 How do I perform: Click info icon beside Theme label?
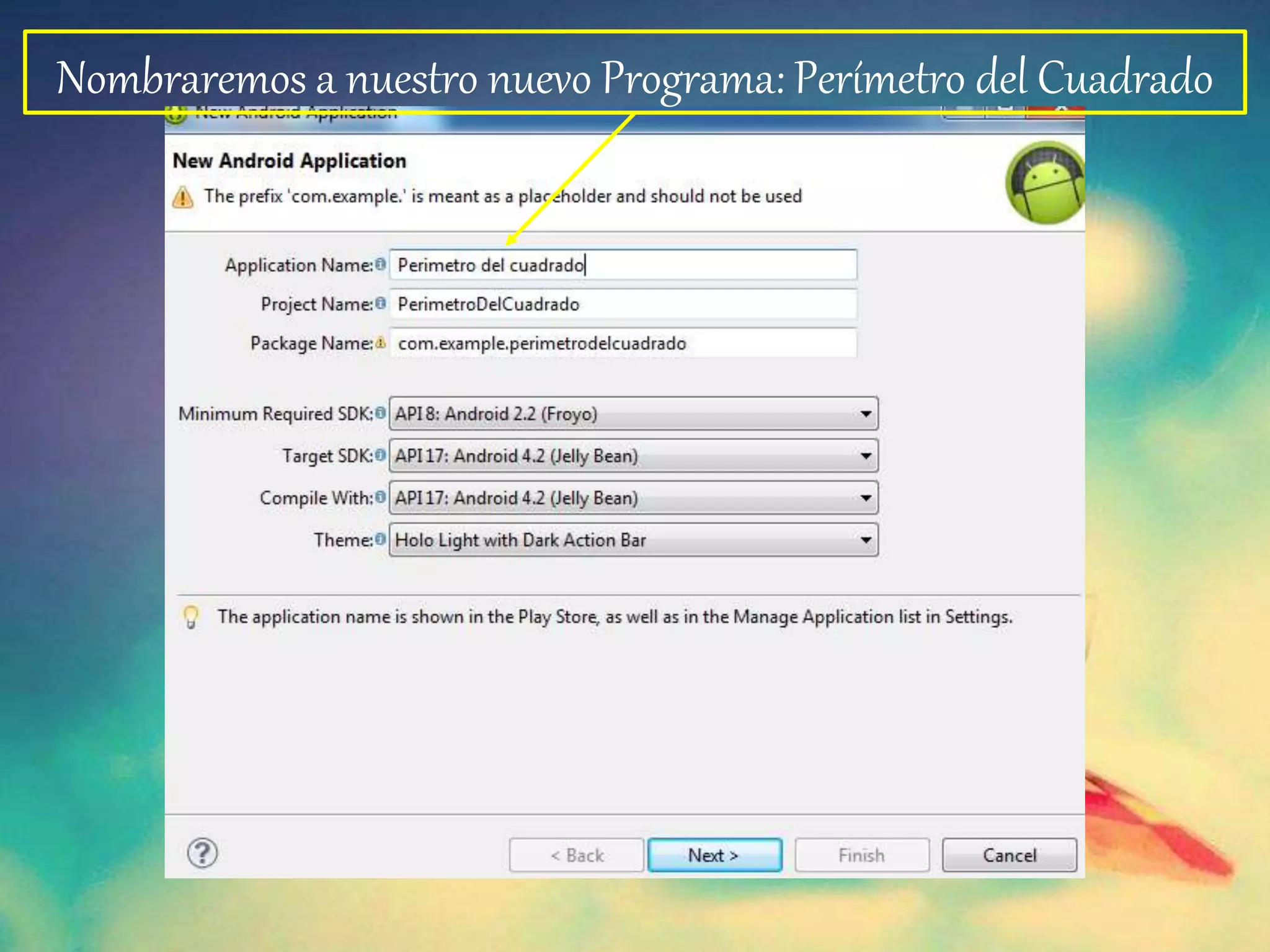pos(380,539)
